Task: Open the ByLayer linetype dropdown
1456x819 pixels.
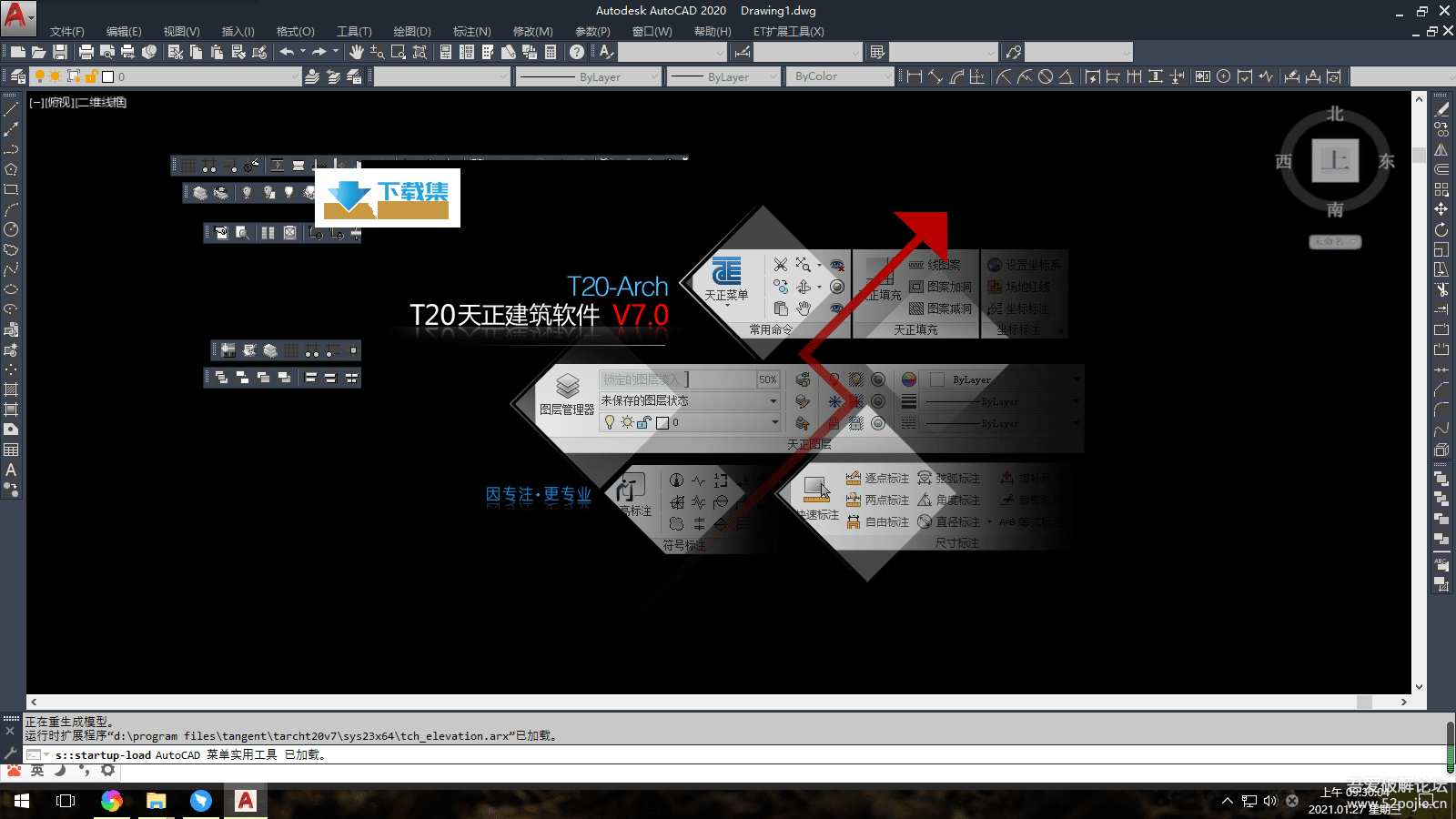Action: coord(588,76)
